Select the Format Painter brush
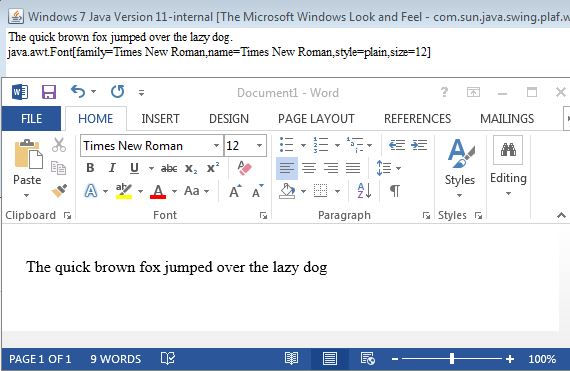 tap(59, 190)
